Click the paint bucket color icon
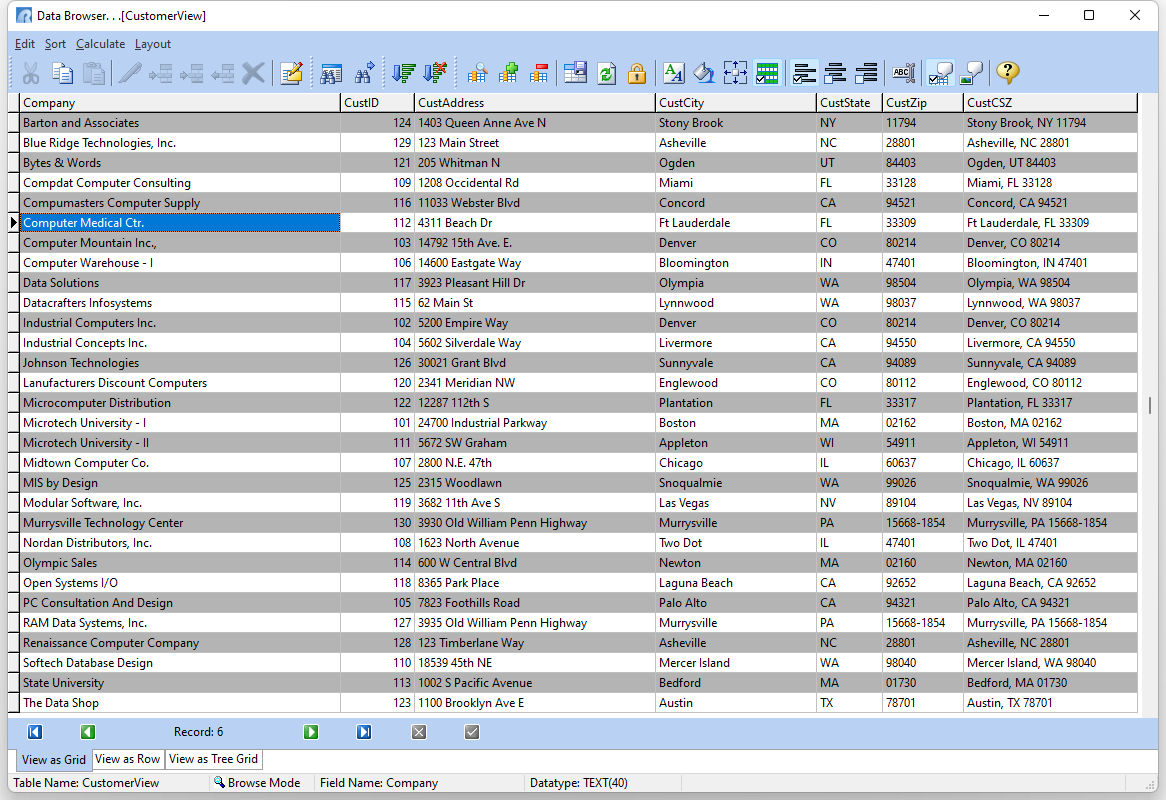 703,73
